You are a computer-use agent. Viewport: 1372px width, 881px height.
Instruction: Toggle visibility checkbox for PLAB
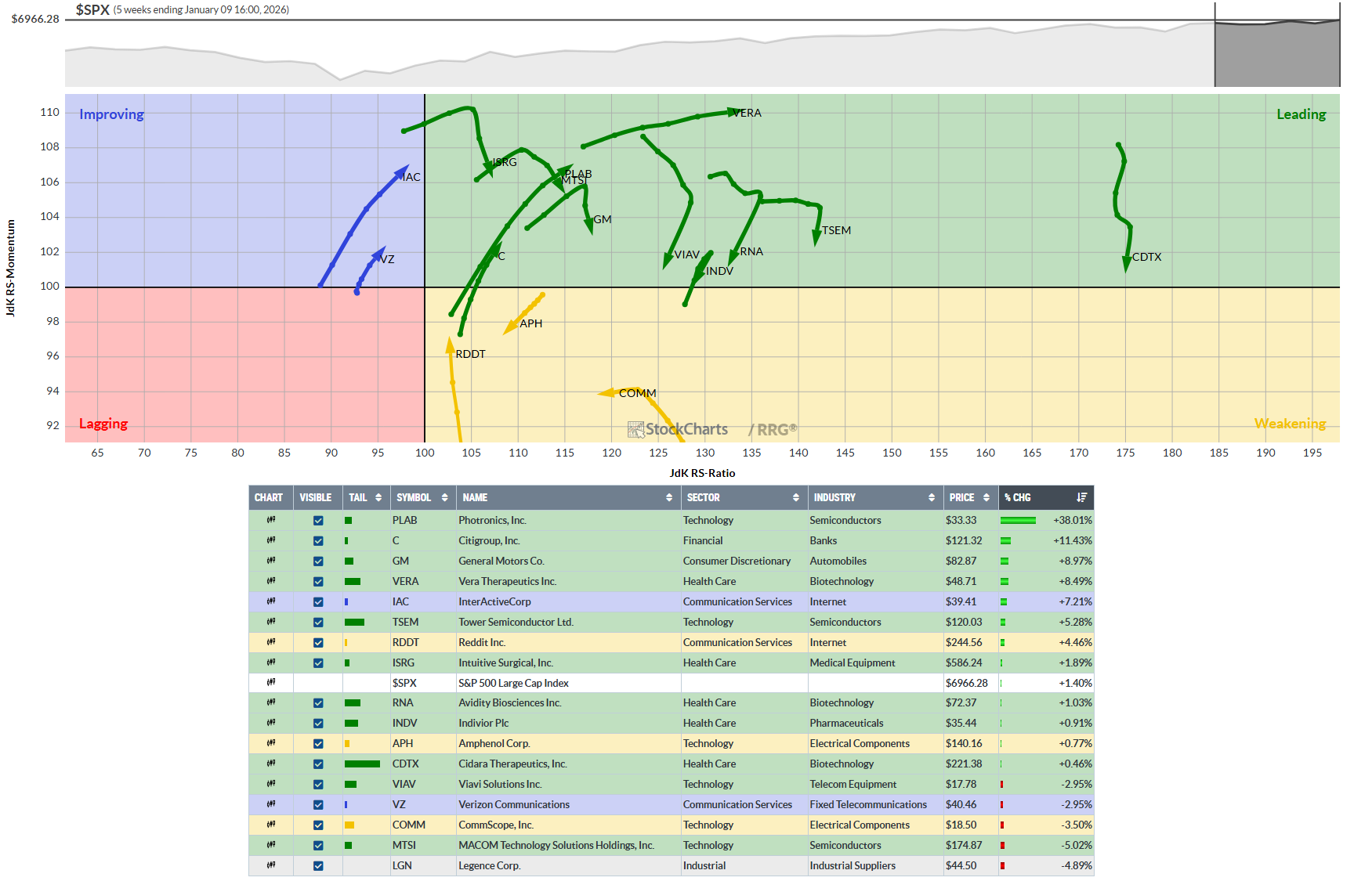pyautogui.click(x=318, y=520)
